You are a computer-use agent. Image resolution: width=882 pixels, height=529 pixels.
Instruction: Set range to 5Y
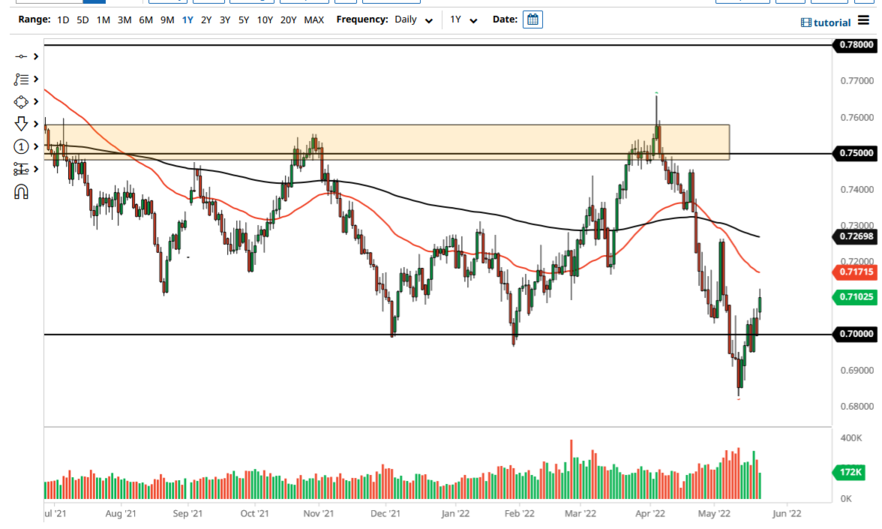[x=244, y=20]
